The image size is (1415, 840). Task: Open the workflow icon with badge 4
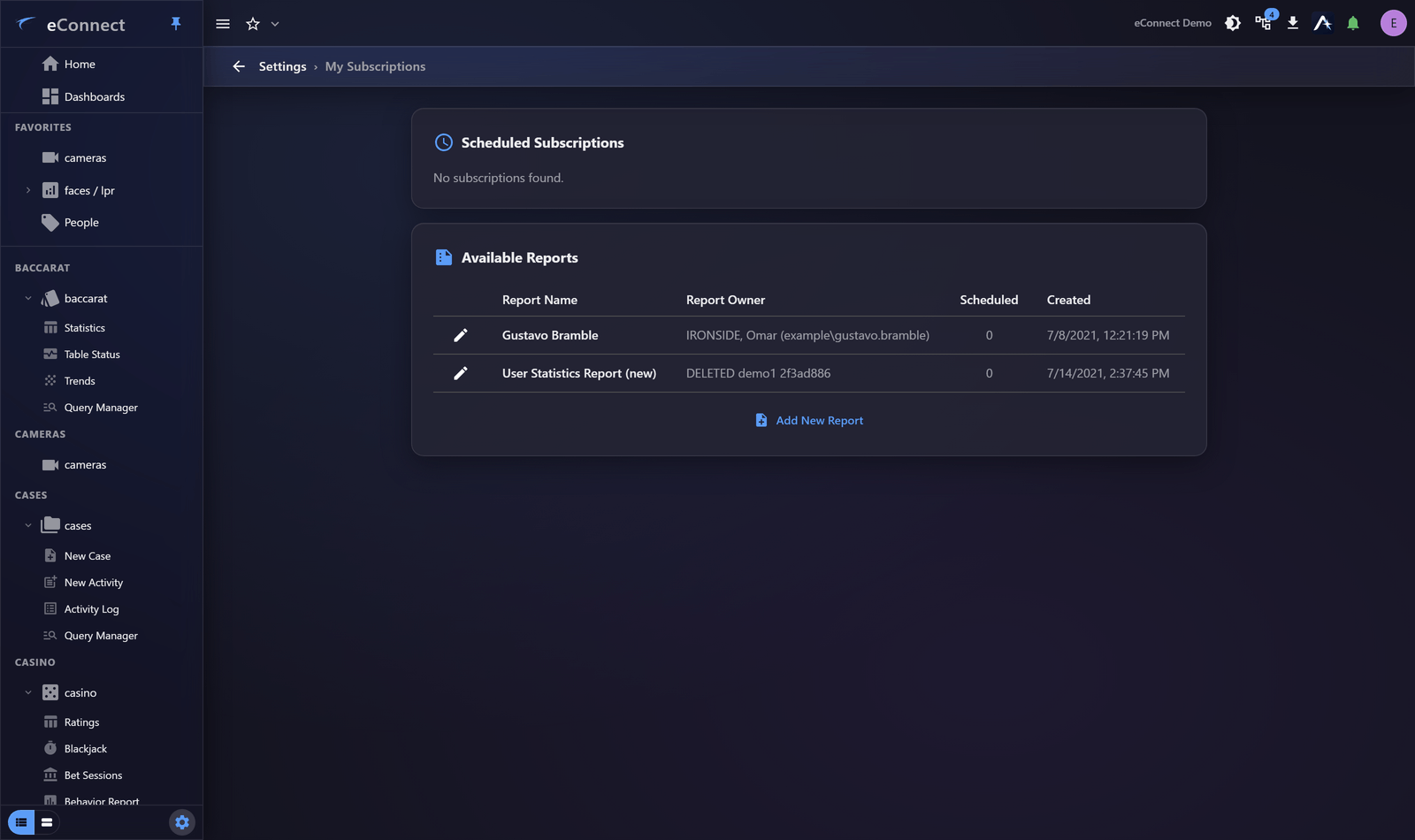[x=1264, y=22]
